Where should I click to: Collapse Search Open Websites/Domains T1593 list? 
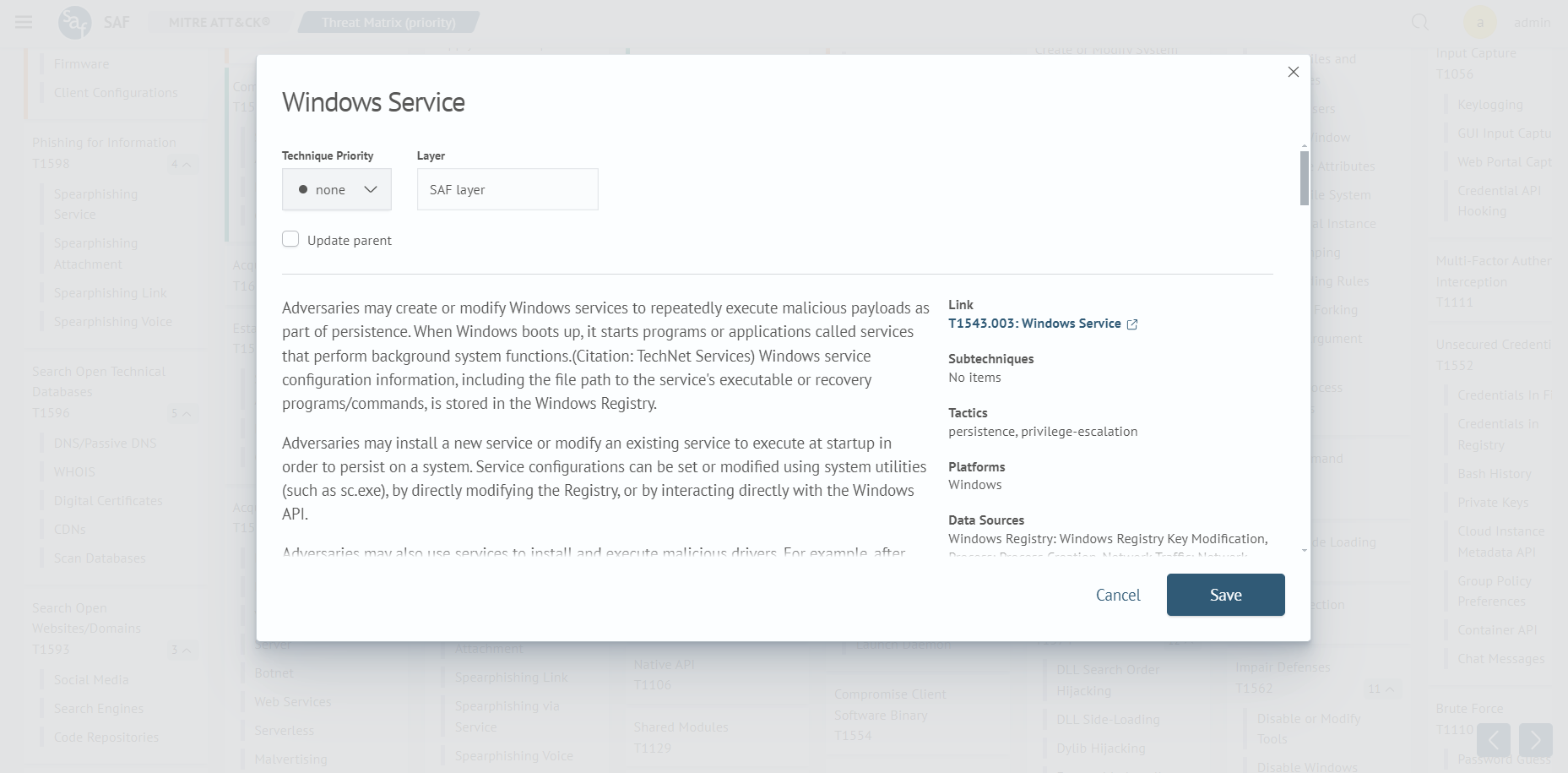pyautogui.click(x=186, y=650)
